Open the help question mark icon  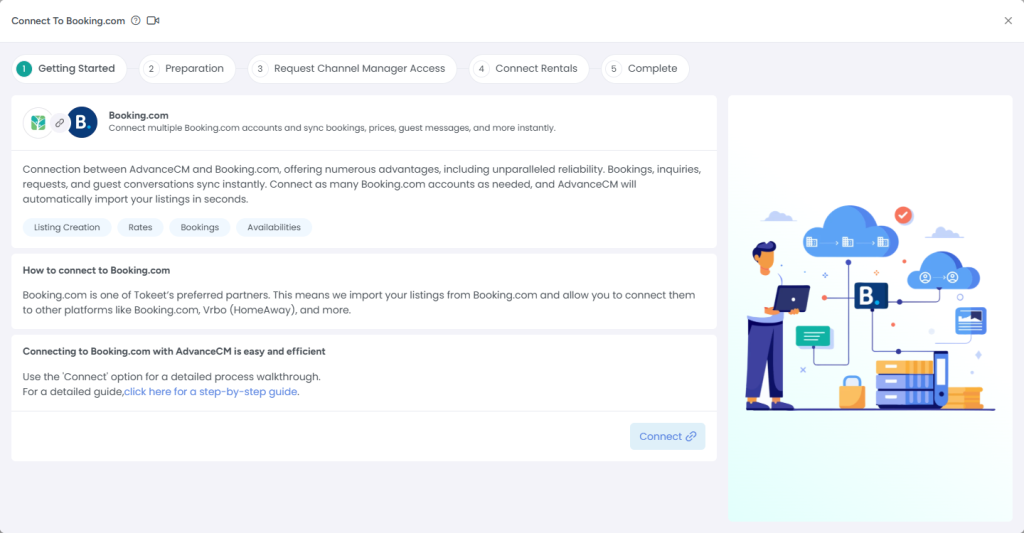(x=136, y=20)
